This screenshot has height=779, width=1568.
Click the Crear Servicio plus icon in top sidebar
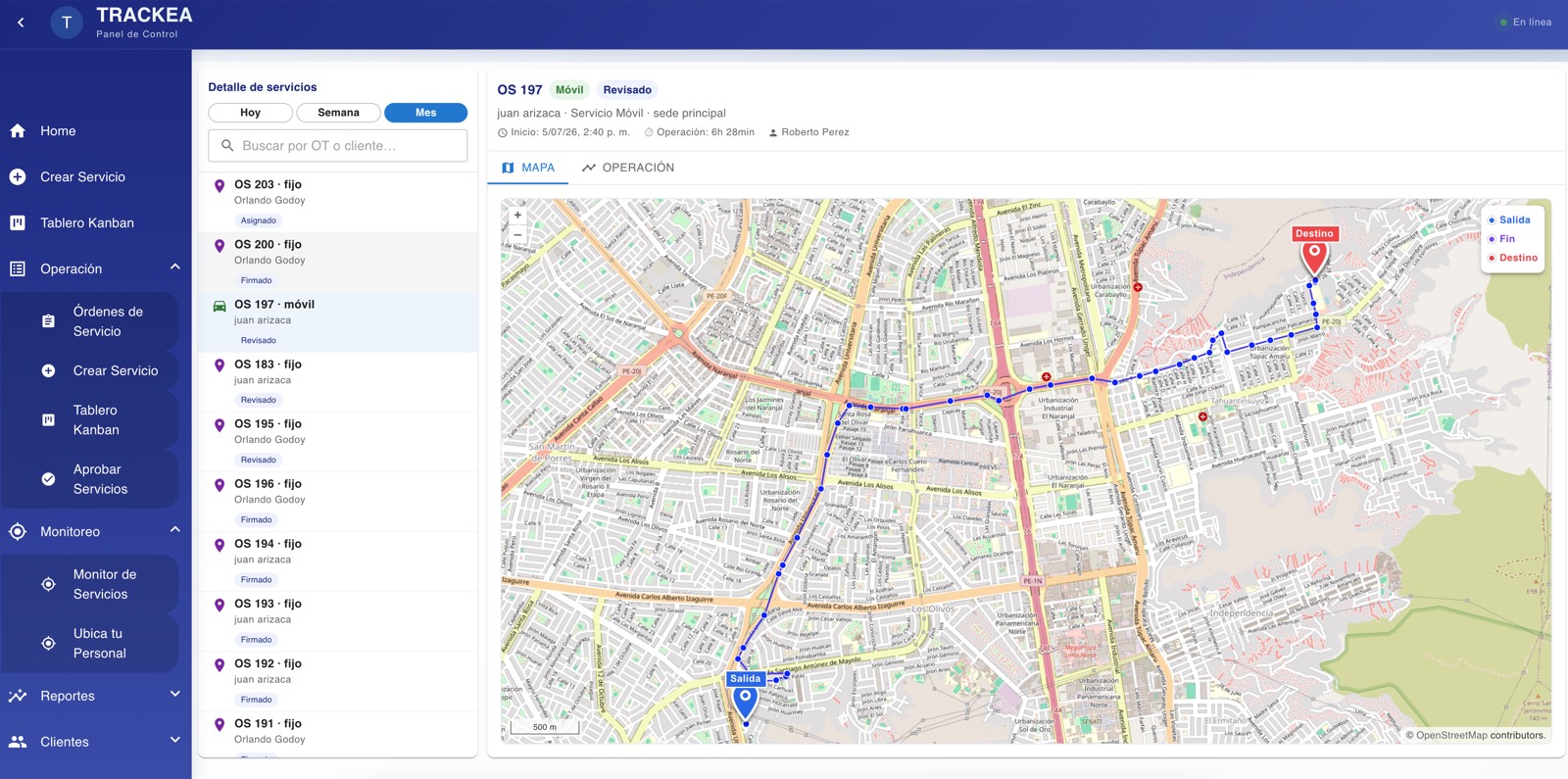click(18, 177)
